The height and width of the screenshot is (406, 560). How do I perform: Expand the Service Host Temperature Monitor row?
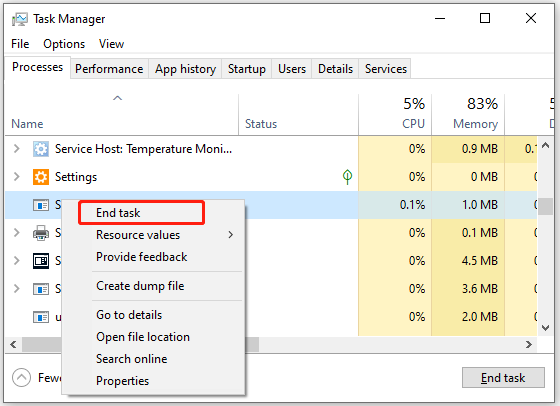pos(16,149)
